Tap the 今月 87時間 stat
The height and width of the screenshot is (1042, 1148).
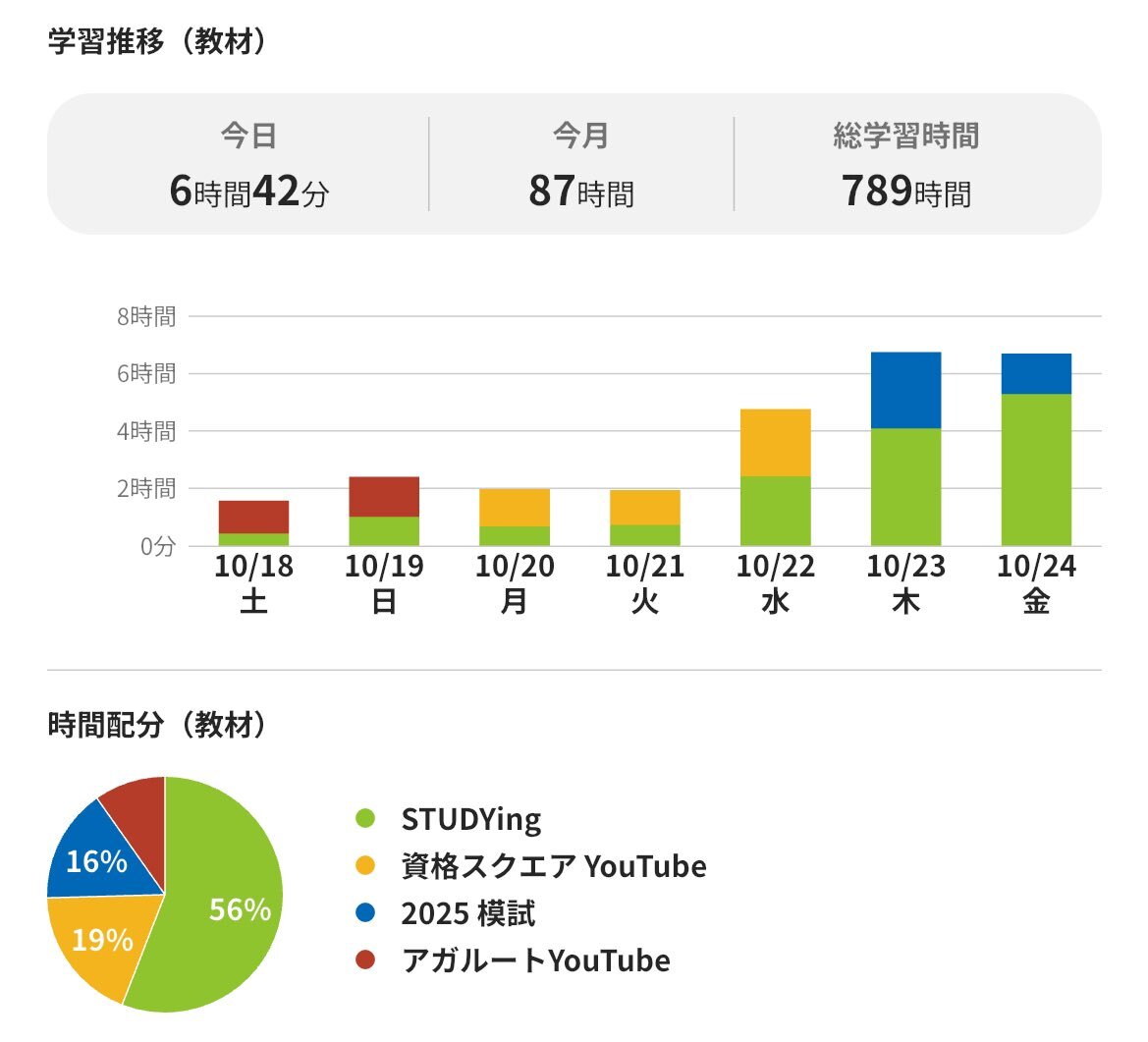(580, 165)
